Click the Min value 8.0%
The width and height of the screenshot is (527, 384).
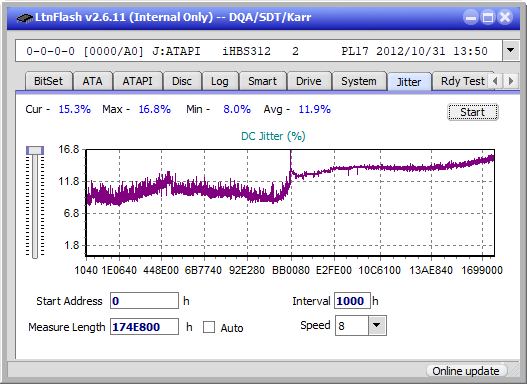click(237, 109)
